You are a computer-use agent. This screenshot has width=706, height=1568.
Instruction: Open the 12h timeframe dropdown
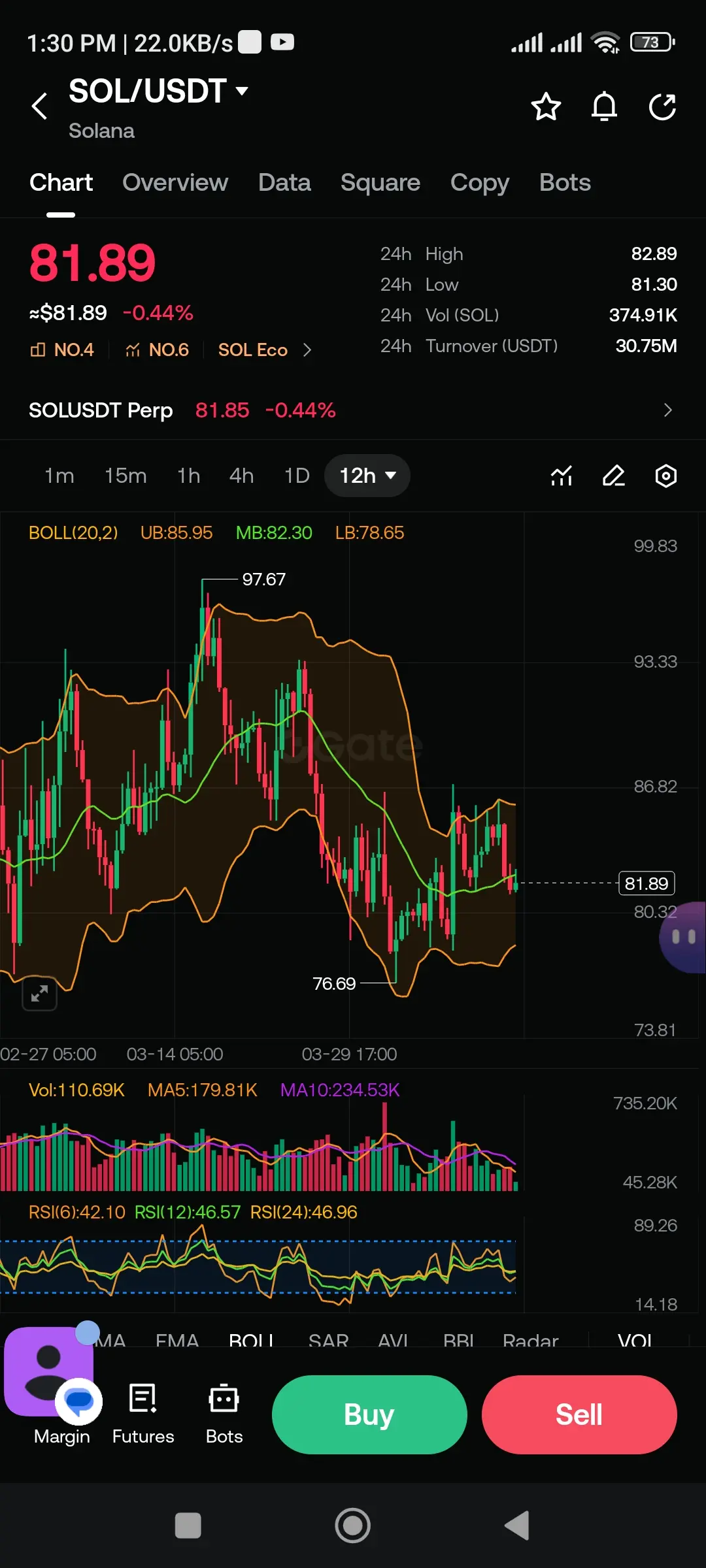367,476
